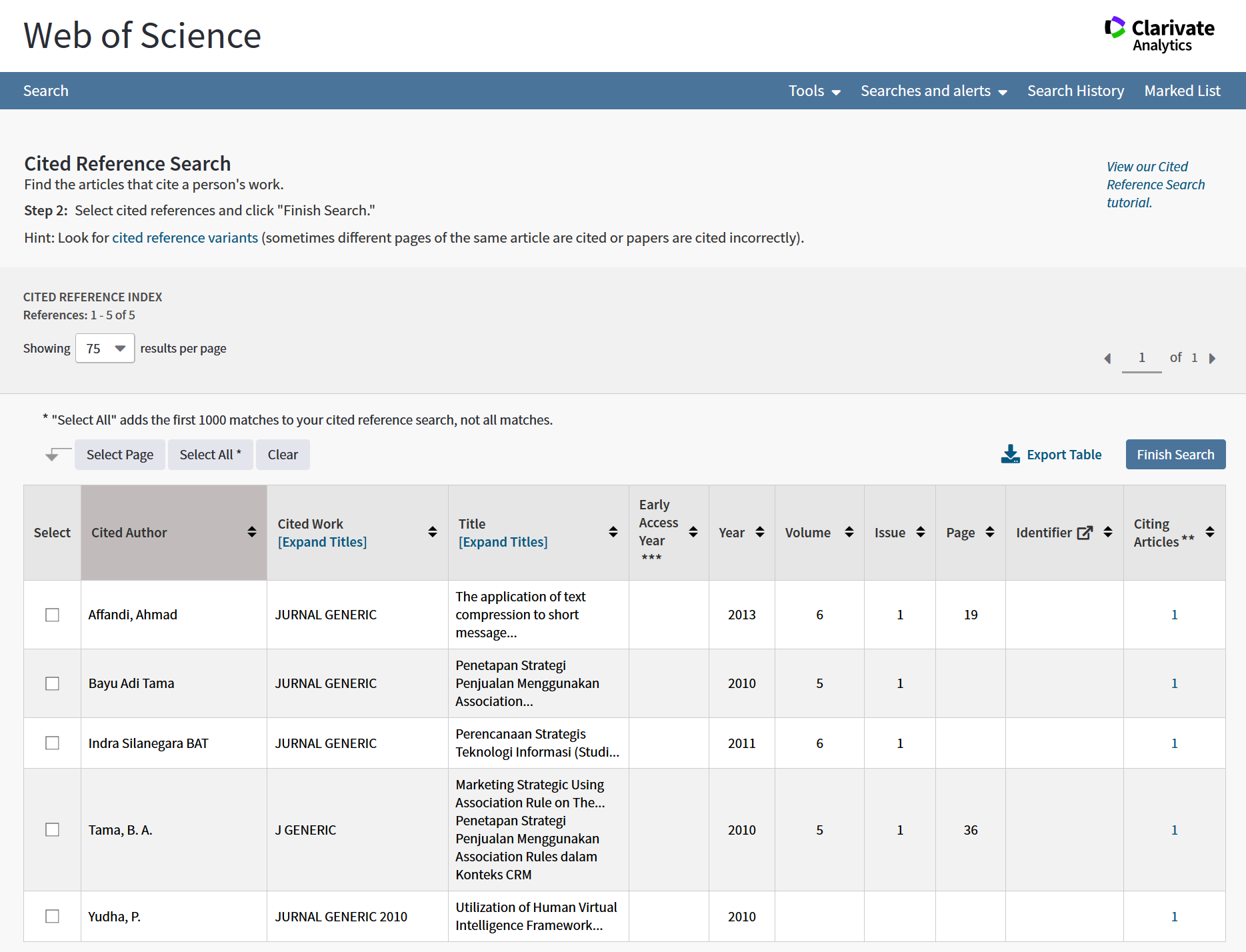Click the Export Table download icon
Screen dimensions: 1246x952
pos(1010,454)
